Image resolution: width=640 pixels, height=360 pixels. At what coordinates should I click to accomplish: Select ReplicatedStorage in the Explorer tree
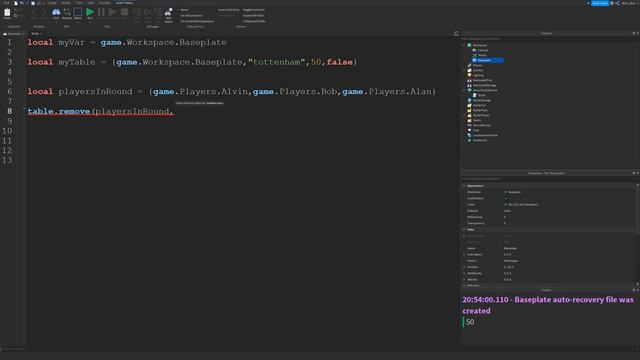point(484,85)
